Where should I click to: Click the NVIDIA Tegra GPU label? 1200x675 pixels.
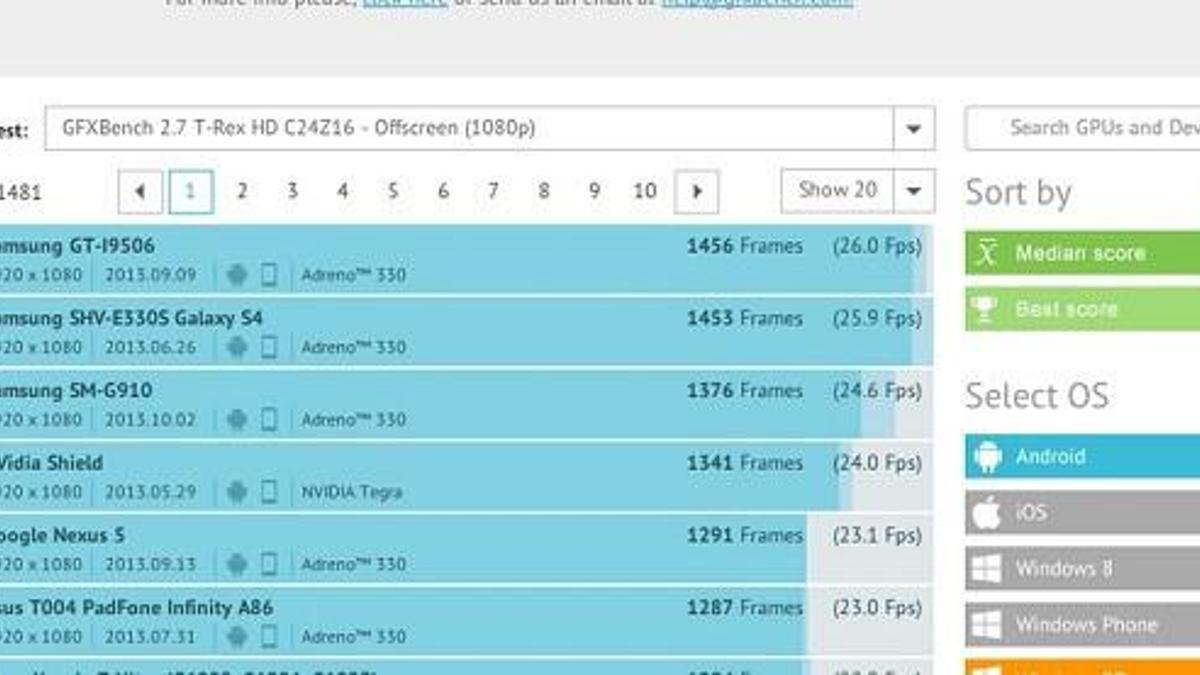tap(352, 492)
